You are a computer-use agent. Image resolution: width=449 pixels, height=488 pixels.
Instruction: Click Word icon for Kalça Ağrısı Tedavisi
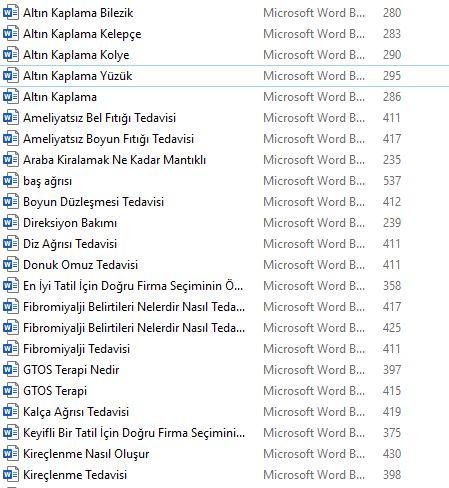tap(10, 412)
